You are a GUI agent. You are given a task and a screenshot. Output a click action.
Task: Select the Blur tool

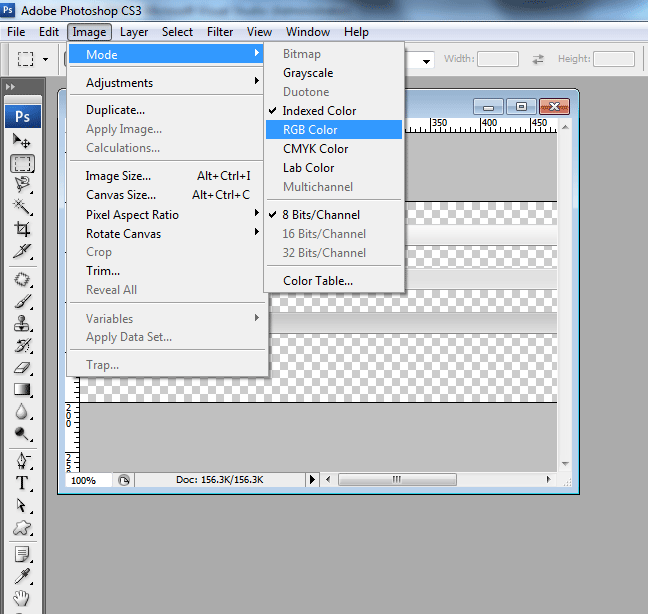point(22,412)
